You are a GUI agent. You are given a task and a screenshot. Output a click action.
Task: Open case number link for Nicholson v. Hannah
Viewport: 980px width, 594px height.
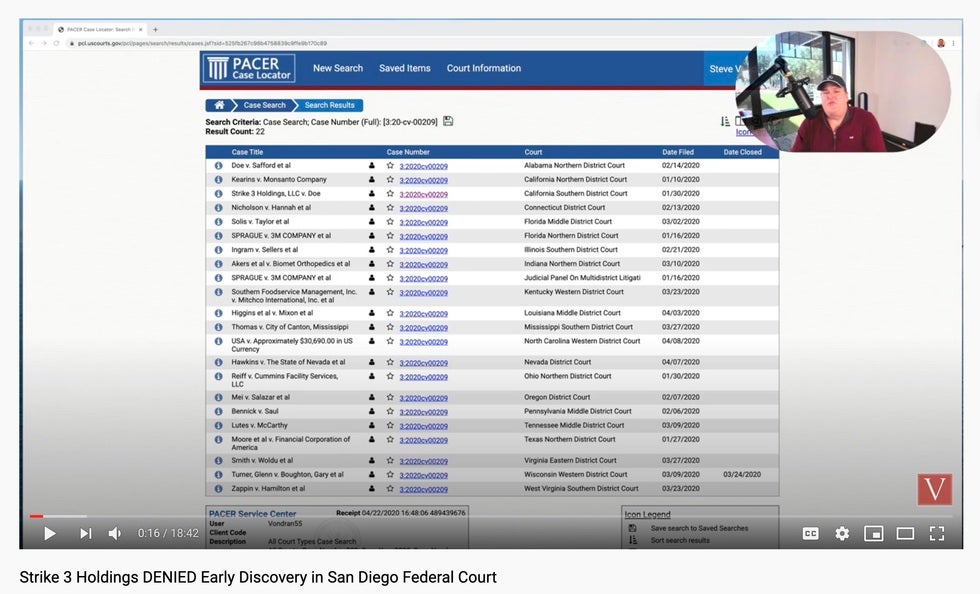tap(423, 208)
